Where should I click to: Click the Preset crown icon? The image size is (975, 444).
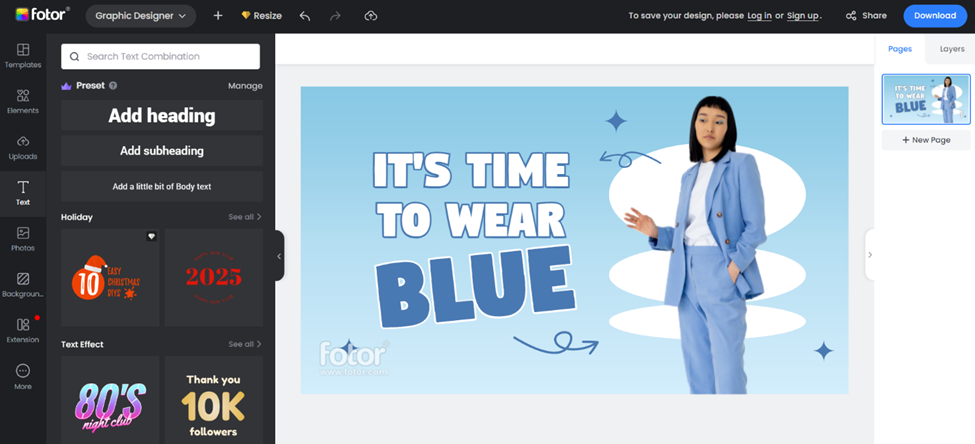(66, 86)
